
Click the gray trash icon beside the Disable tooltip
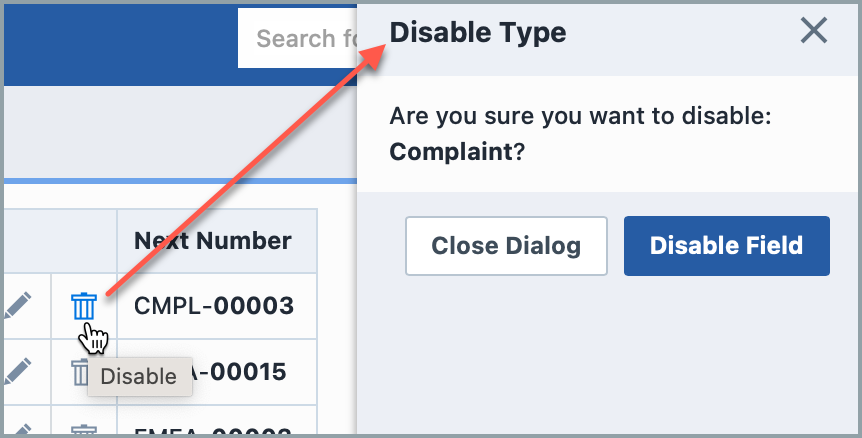tap(78, 372)
